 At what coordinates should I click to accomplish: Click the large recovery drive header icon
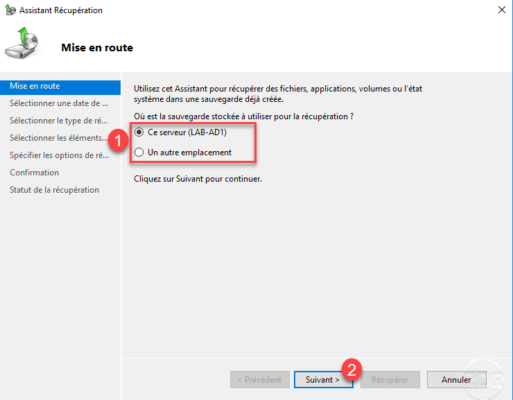[x=22, y=43]
